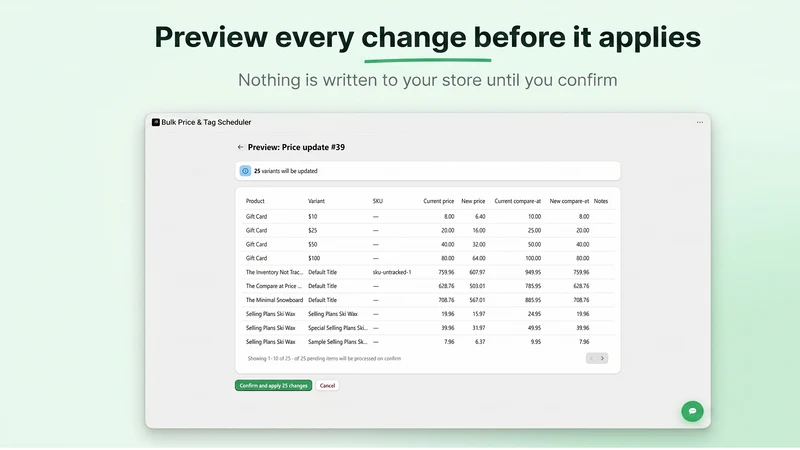Click the Variant column header
The width and height of the screenshot is (800, 450).
(316, 201)
